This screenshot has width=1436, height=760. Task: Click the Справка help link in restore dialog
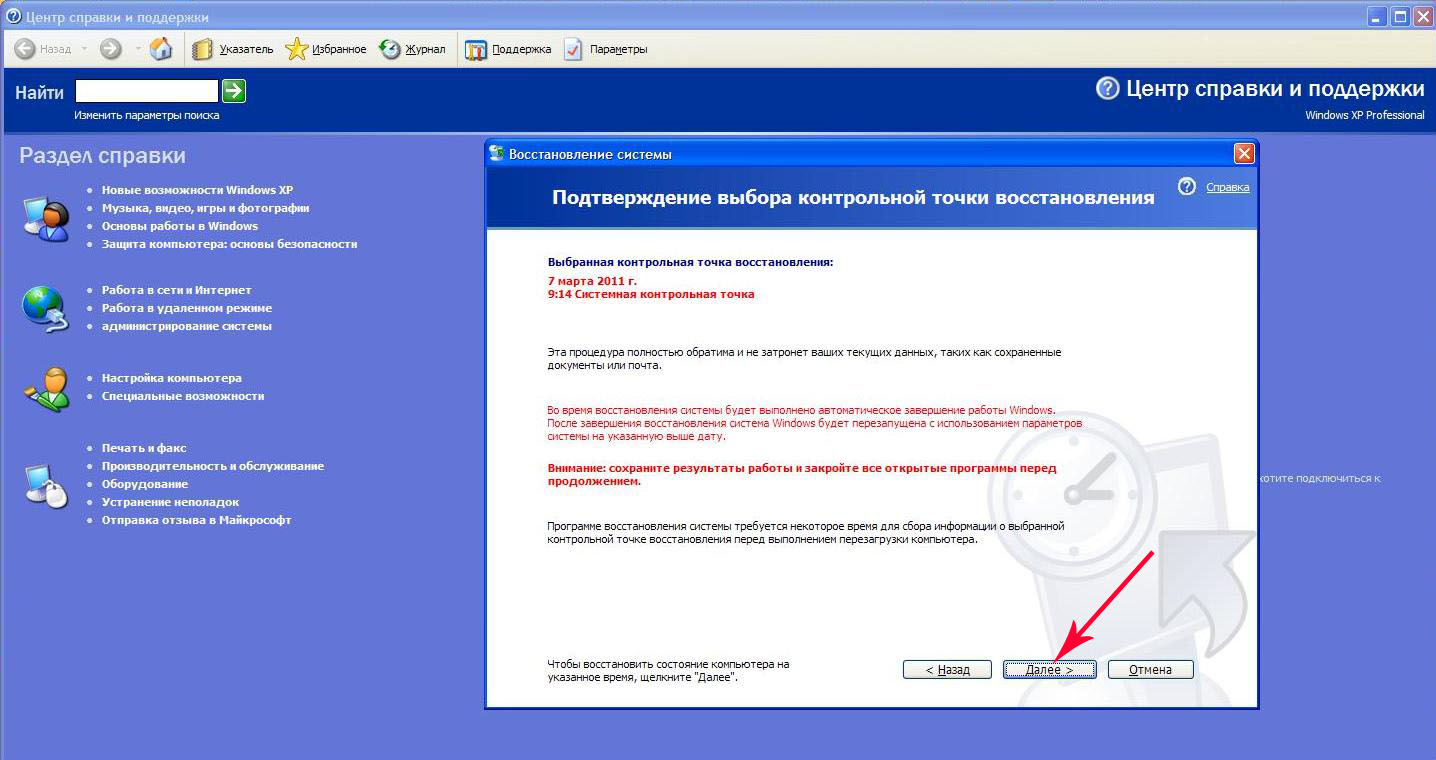pos(1227,187)
